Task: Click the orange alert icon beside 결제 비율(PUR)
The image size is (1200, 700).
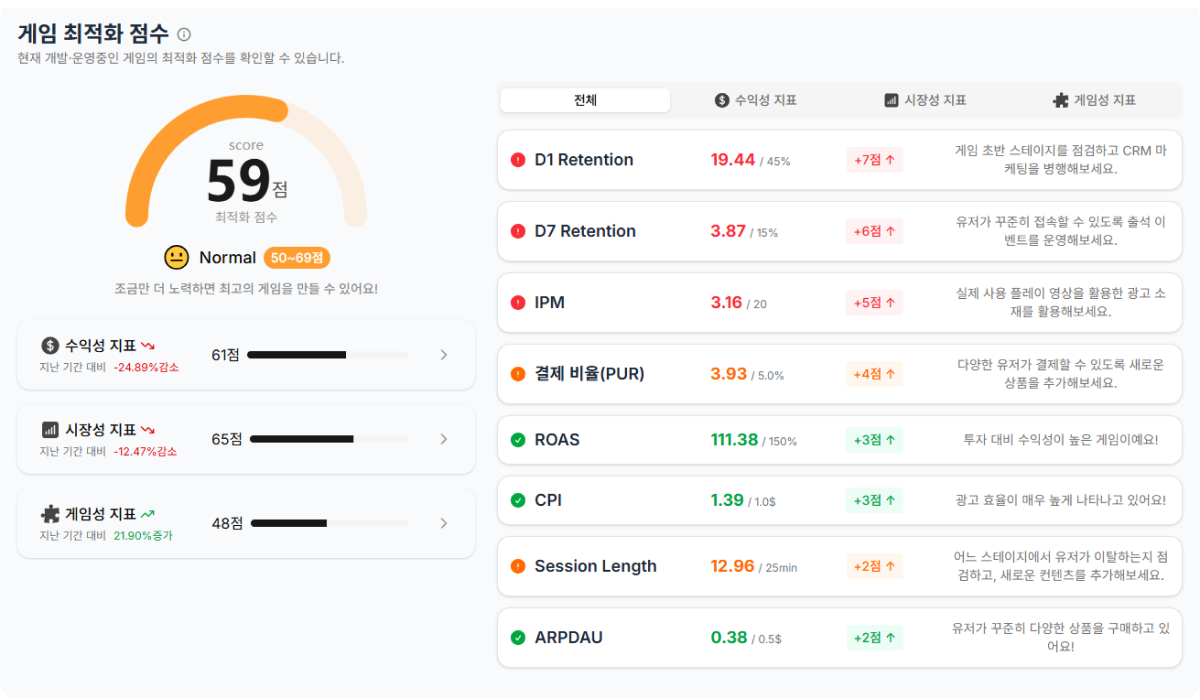Action: 518,374
